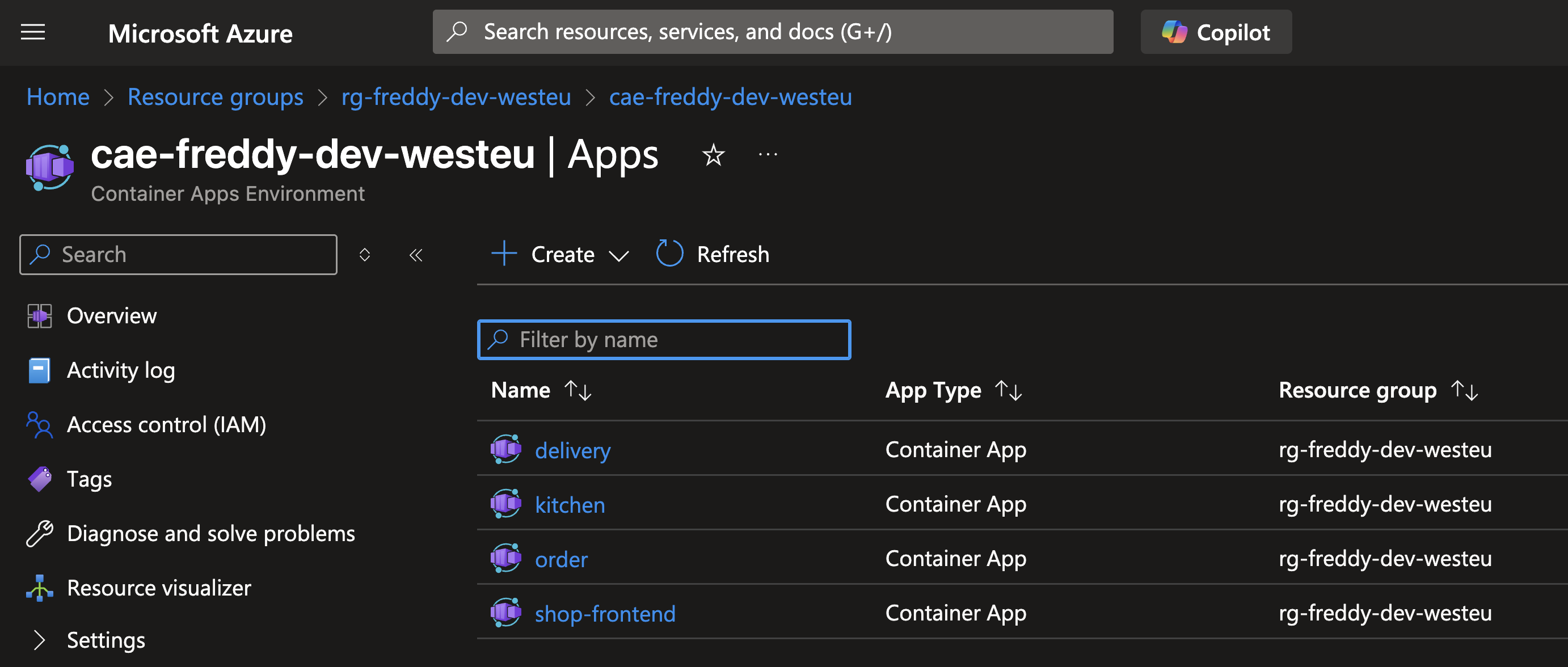
Task: Click the Overview icon
Action: 40,316
